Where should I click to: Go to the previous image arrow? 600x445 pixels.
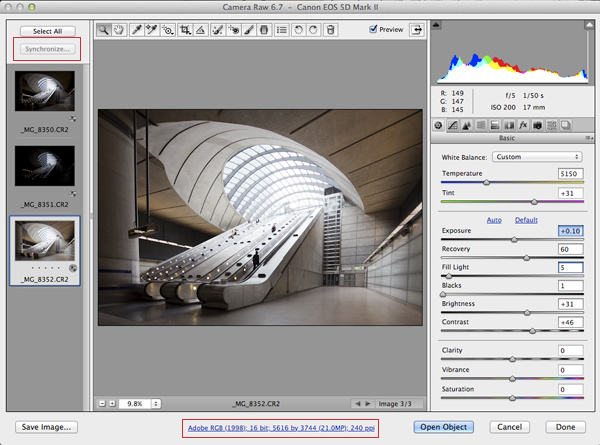pyautogui.click(x=357, y=403)
